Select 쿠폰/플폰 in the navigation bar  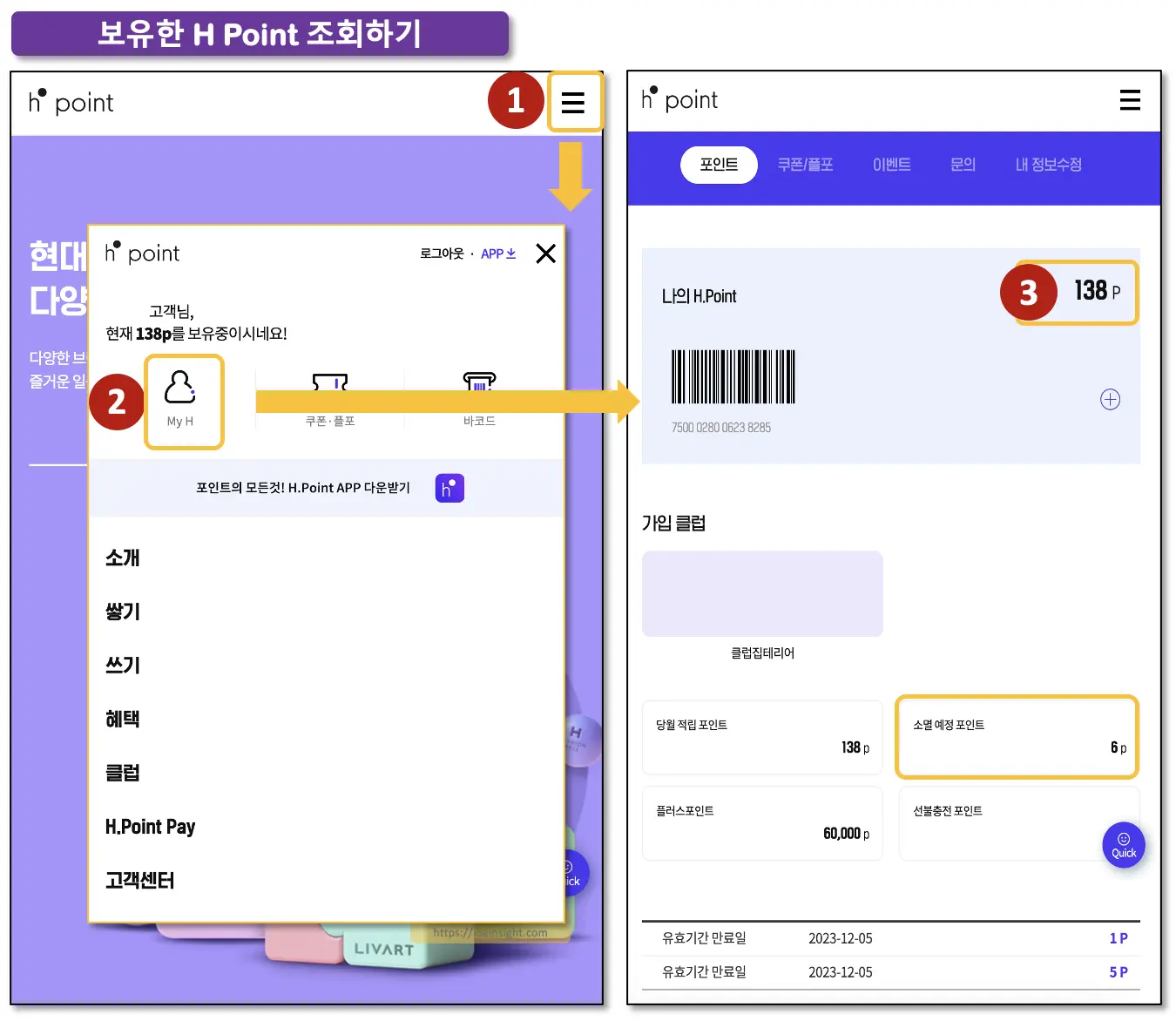pyautogui.click(x=804, y=165)
